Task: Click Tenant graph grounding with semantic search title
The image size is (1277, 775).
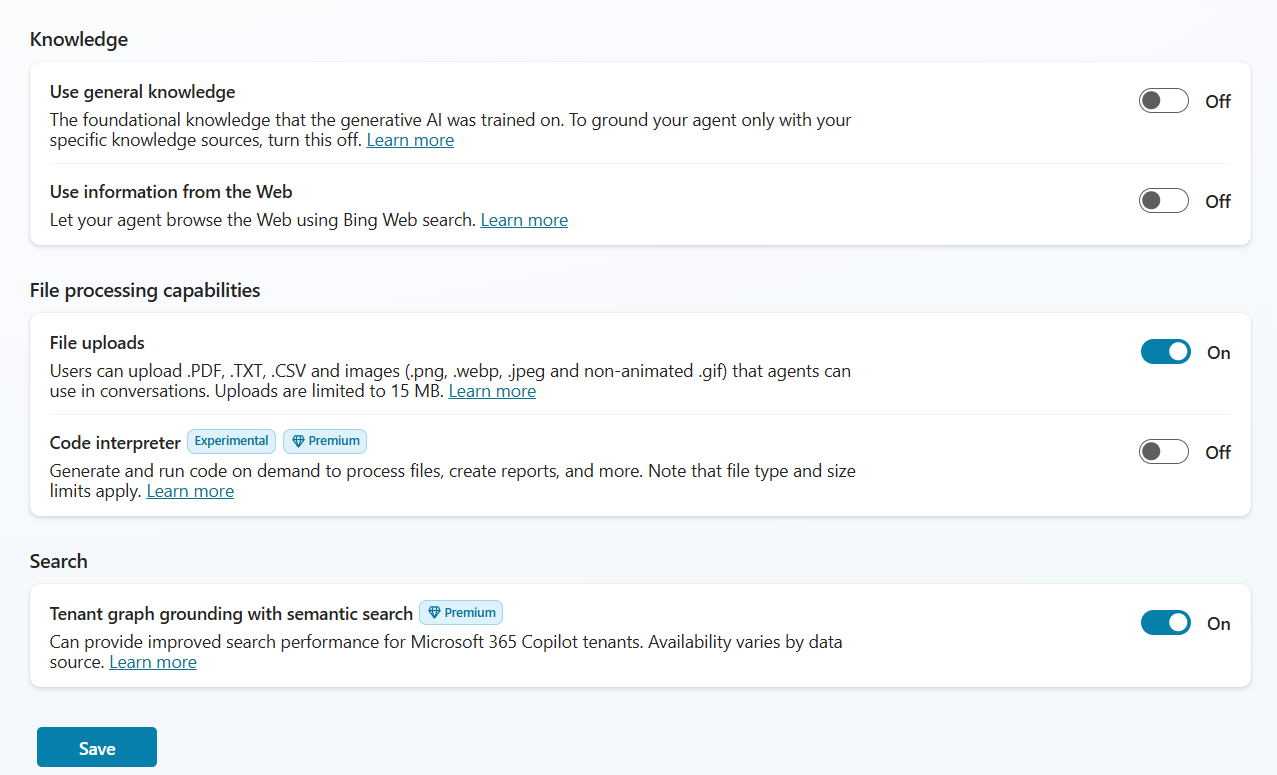Action: (231, 613)
